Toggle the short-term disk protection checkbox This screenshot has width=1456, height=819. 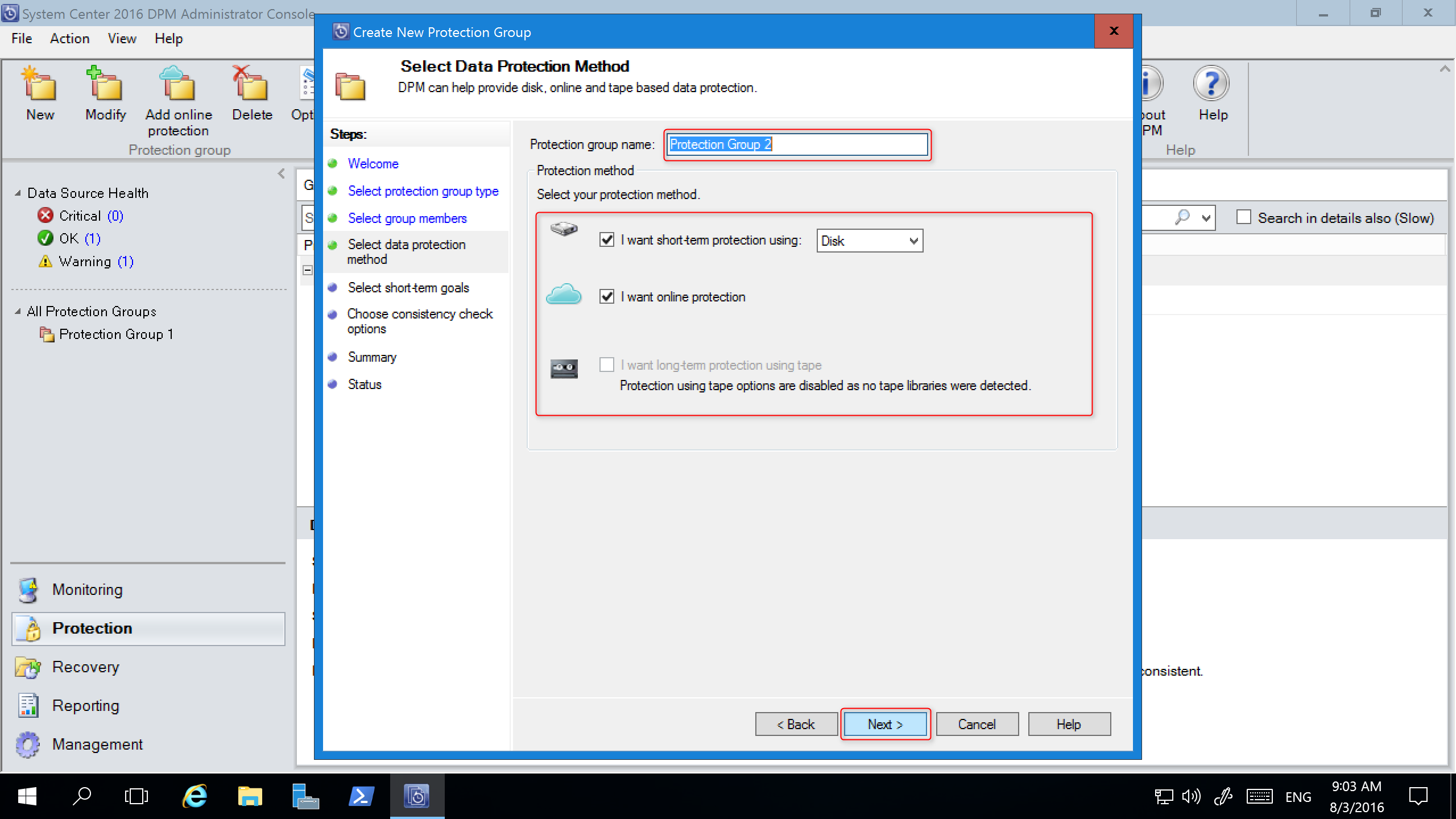click(x=607, y=240)
